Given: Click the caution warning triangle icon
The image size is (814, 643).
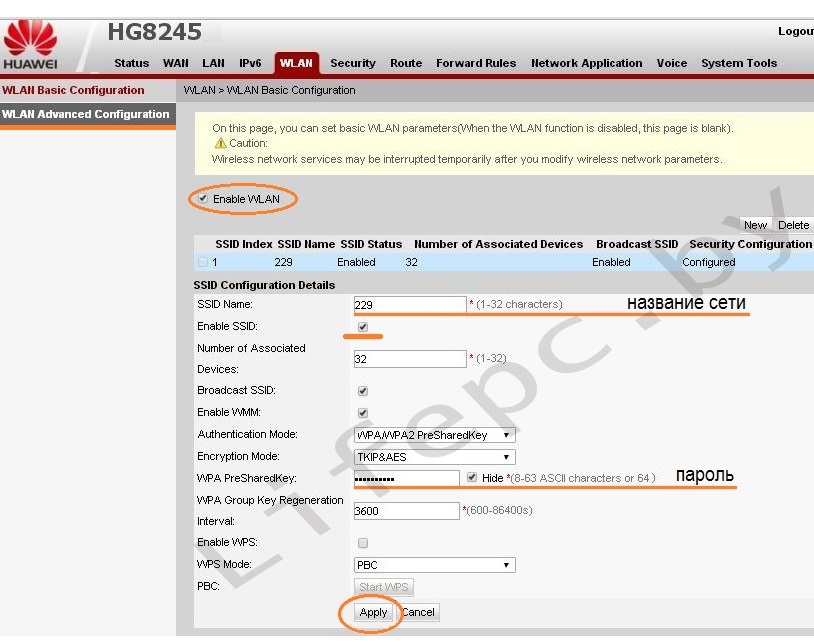Looking at the screenshot, I should 220,143.
